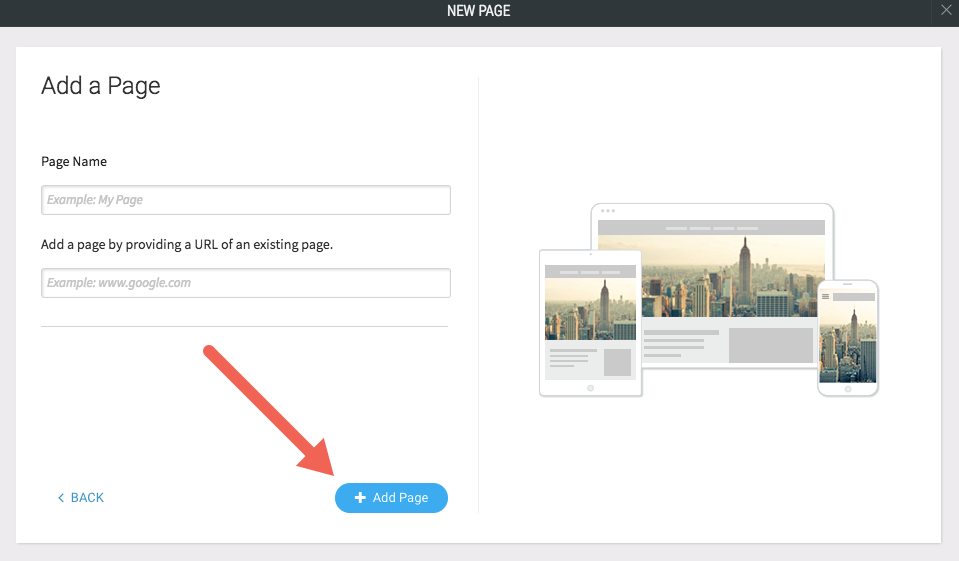Click the 'Page Name' label
The height and width of the screenshot is (561, 959).
[x=74, y=162]
